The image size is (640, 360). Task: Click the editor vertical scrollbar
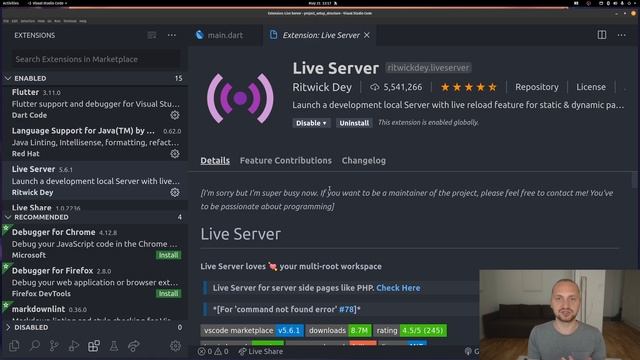[634, 179]
